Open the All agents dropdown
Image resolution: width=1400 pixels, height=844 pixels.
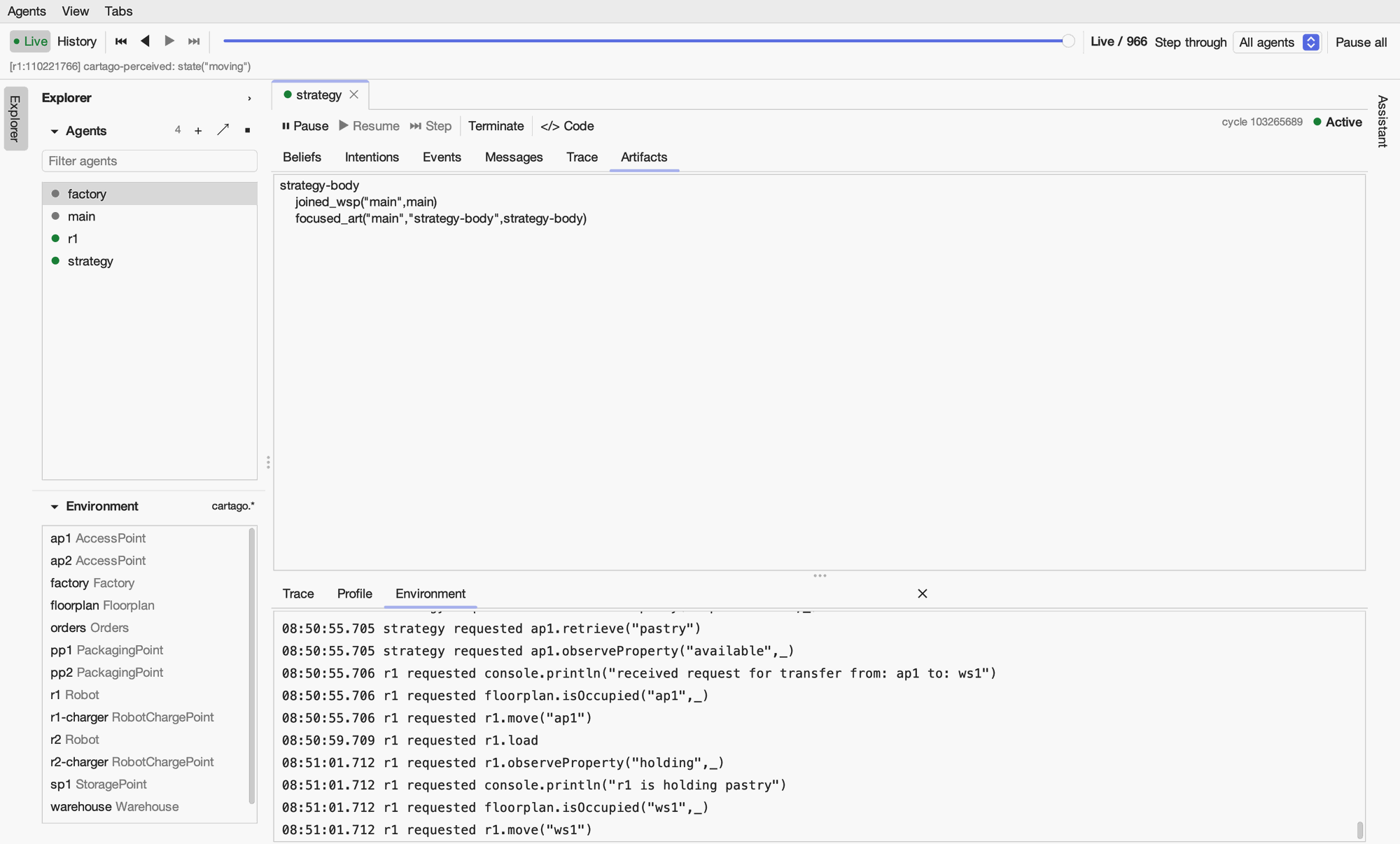point(1277,42)
